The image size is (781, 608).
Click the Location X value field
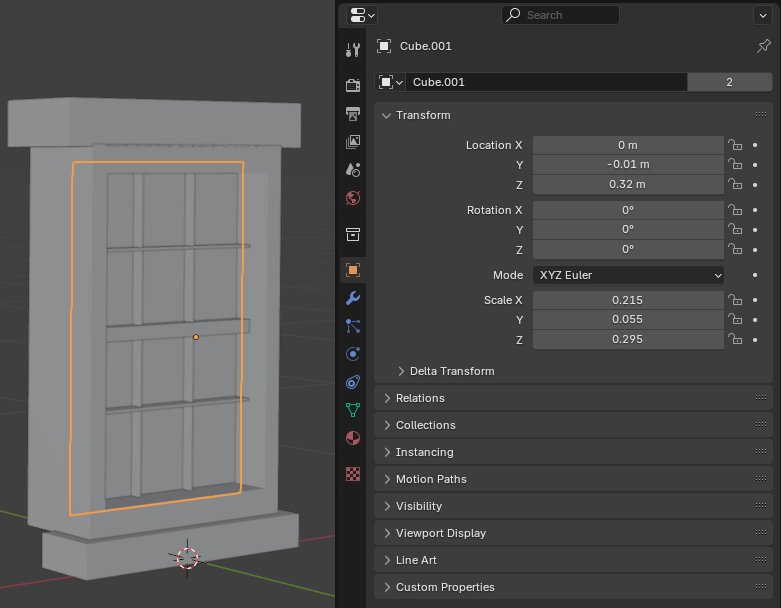628,145
